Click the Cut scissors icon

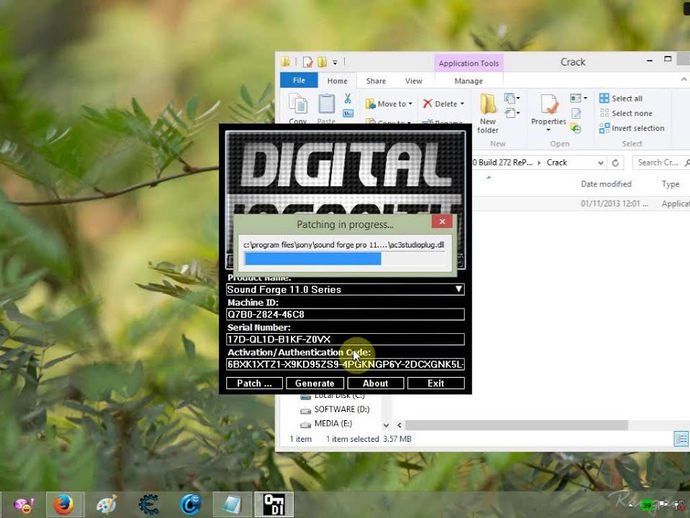[x=348, y=99]
